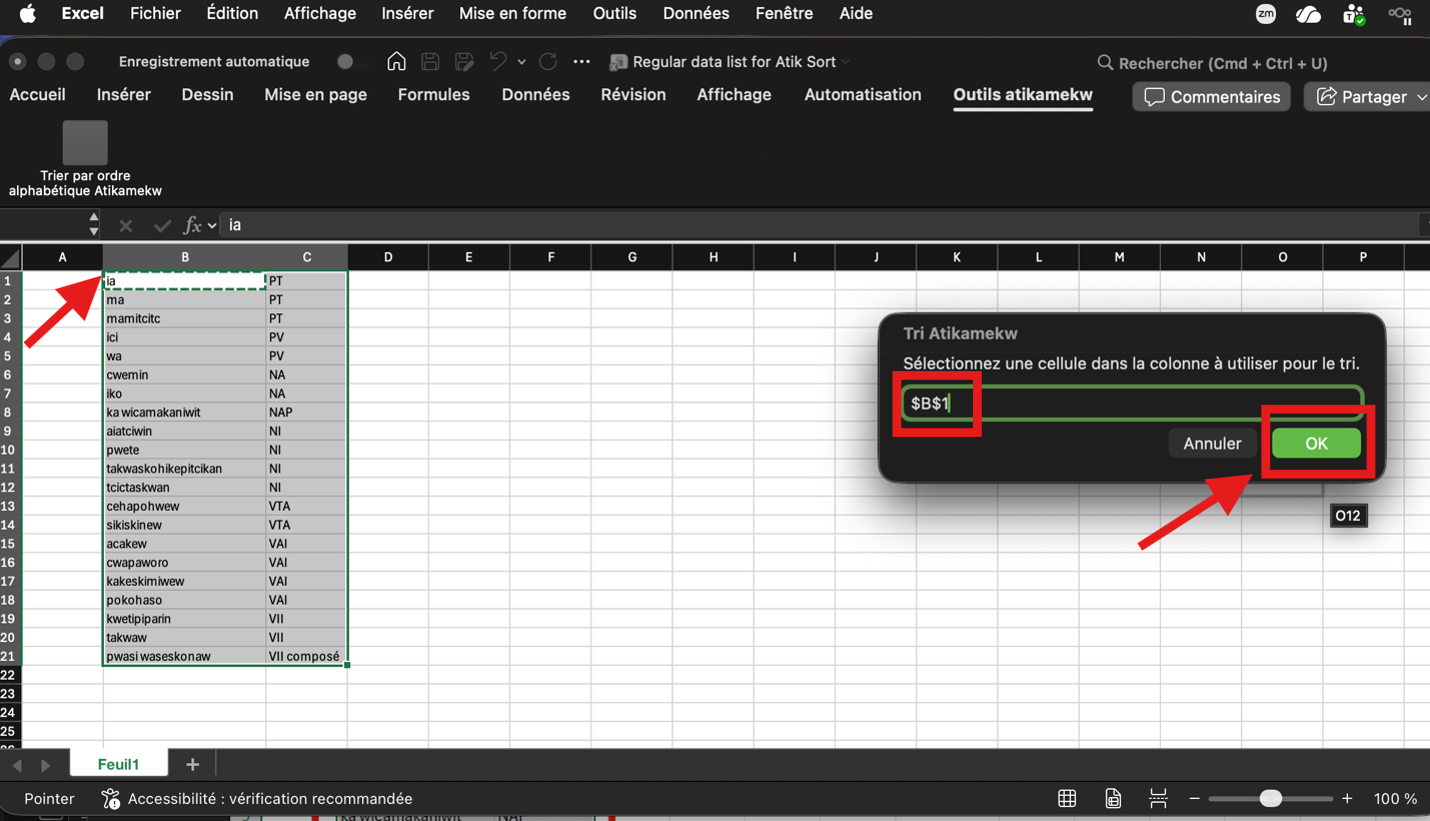Click the Save floppy disk icon
The image size is (1430, 821).
[430, 61]
